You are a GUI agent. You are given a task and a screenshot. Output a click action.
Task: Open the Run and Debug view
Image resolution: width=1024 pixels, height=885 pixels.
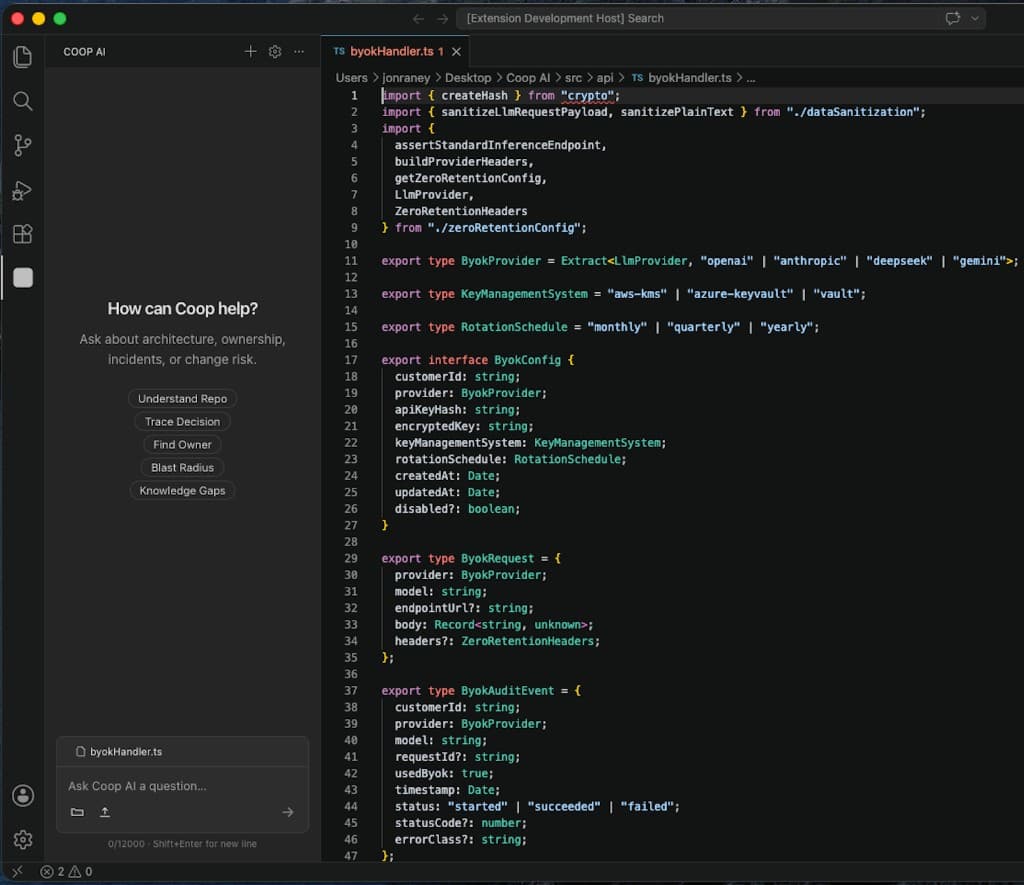click(x=23, y=190)
